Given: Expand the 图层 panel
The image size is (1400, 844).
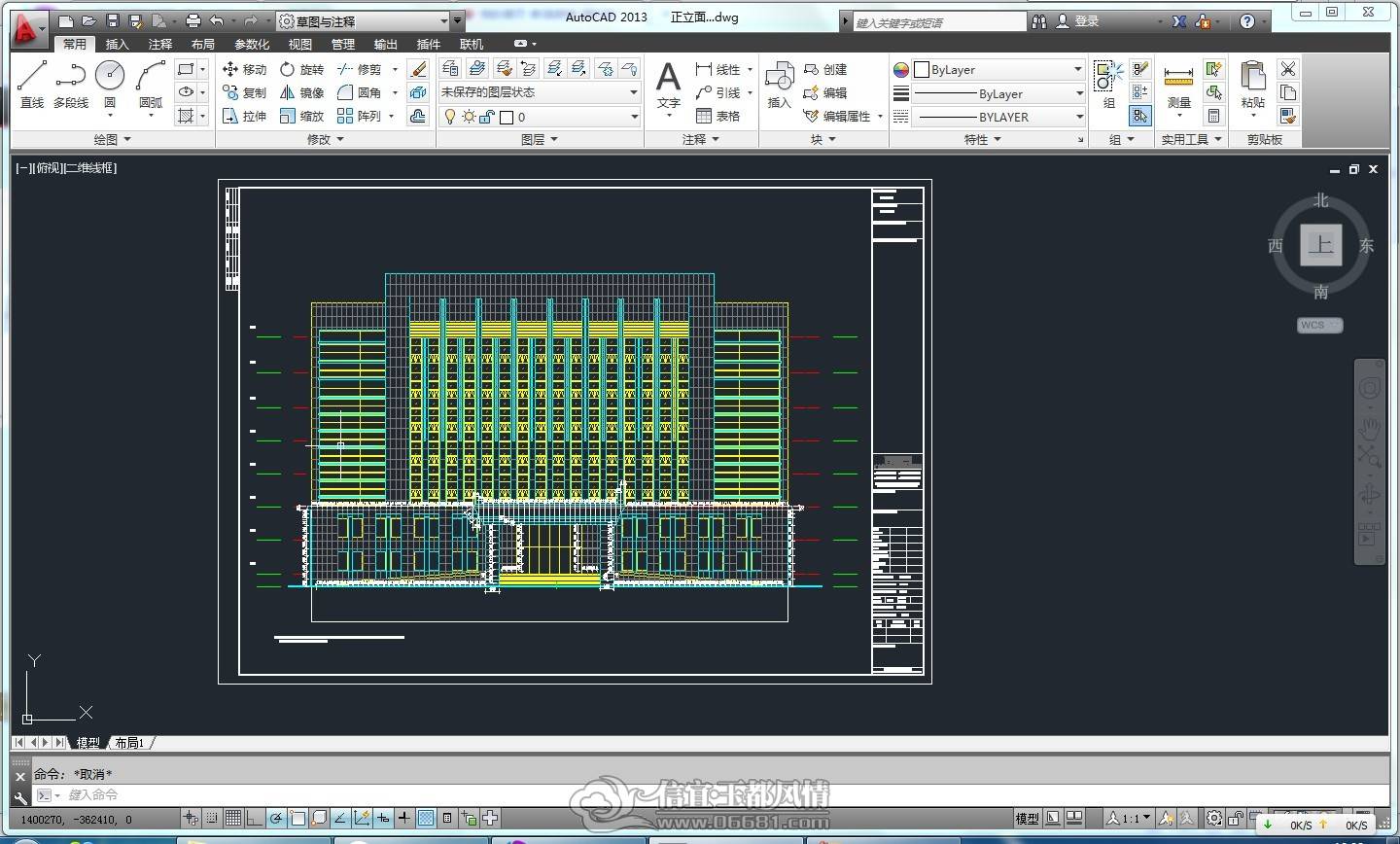Looking at the screenshot, I should click(x=539, y=139).
